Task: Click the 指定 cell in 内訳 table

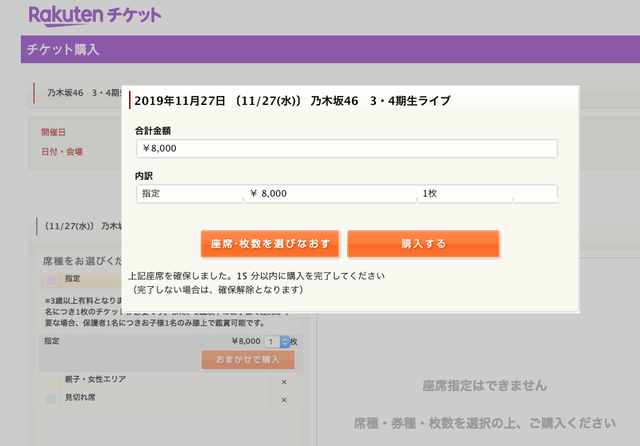Action: pyautogui.click(x=190, y=193)
